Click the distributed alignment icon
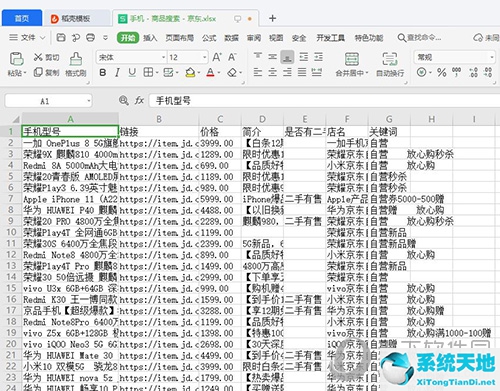This screenshot has width=500, height=391. 317,72
